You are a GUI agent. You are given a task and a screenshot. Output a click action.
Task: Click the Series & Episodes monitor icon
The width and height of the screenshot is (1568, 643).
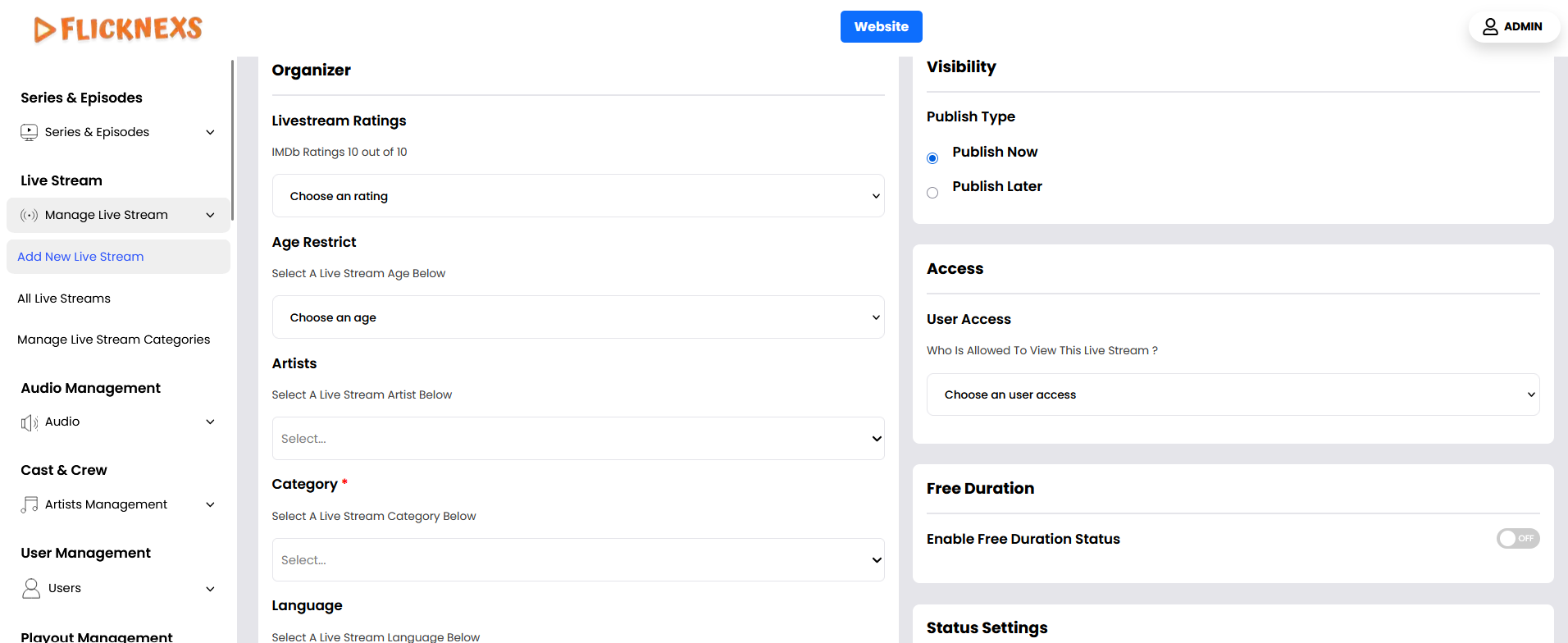point(30,132)
